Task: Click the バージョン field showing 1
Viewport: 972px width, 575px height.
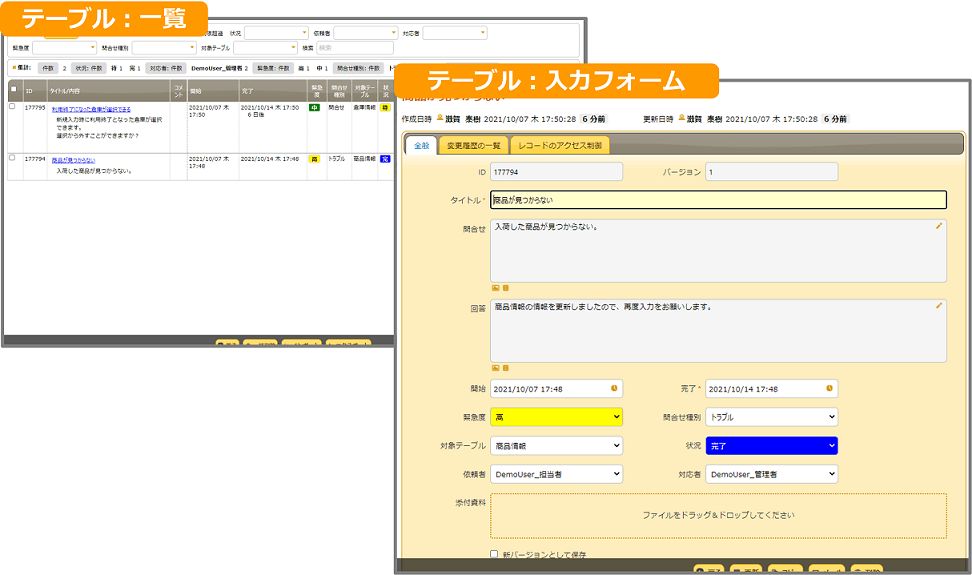Action: (771, 172)
